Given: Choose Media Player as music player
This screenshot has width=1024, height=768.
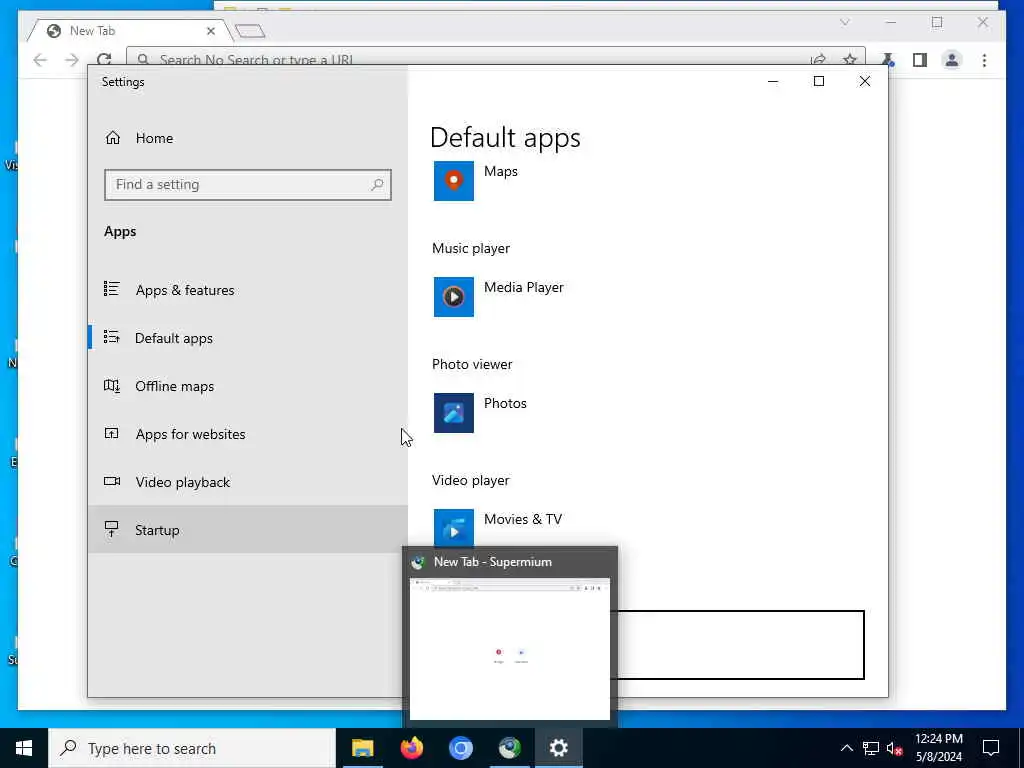Looking at the screenshot, I should coord(524,287).
